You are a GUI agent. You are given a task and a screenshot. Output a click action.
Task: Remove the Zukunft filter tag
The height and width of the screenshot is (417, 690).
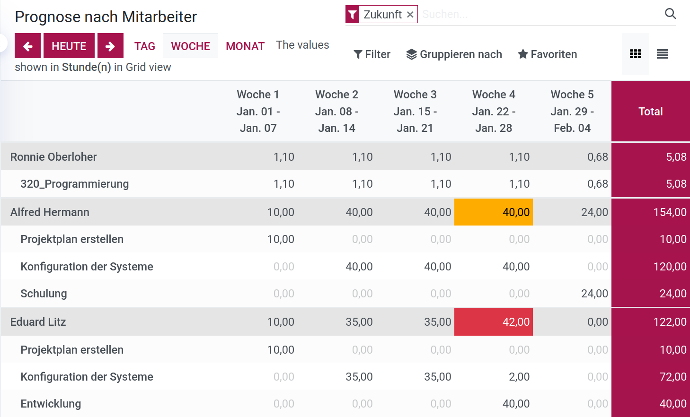pyautogui.click(x=410, y=15)
